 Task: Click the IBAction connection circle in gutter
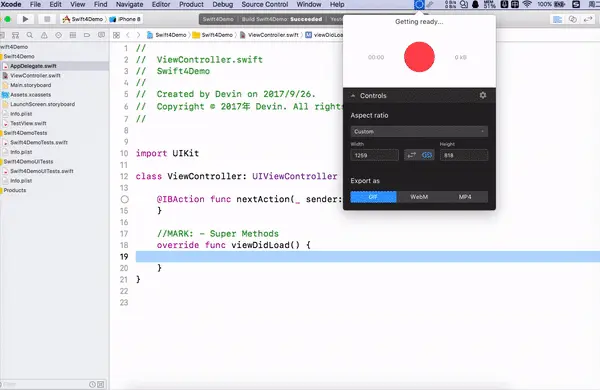point(125,199)
